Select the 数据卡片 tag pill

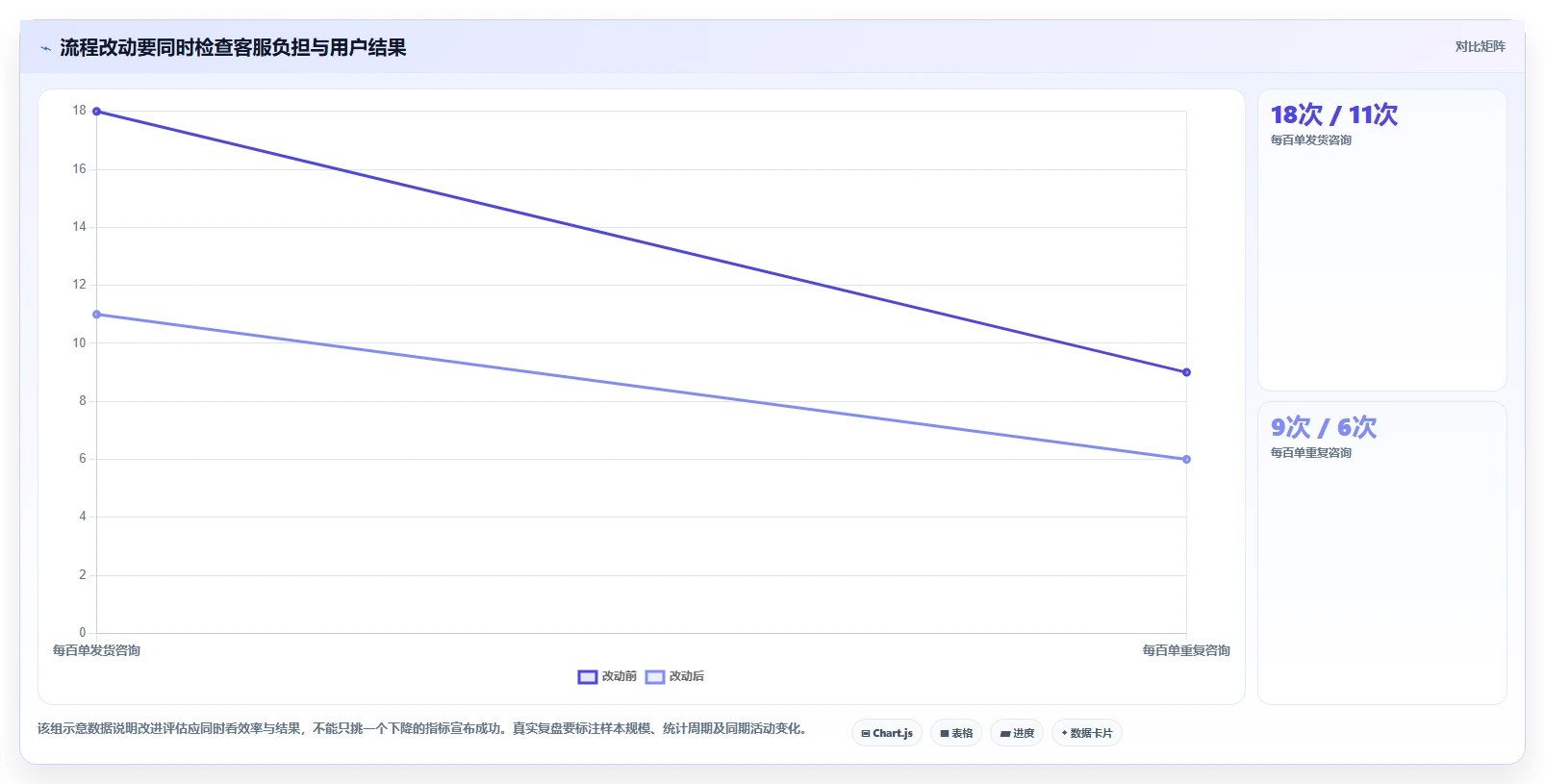1087,733
